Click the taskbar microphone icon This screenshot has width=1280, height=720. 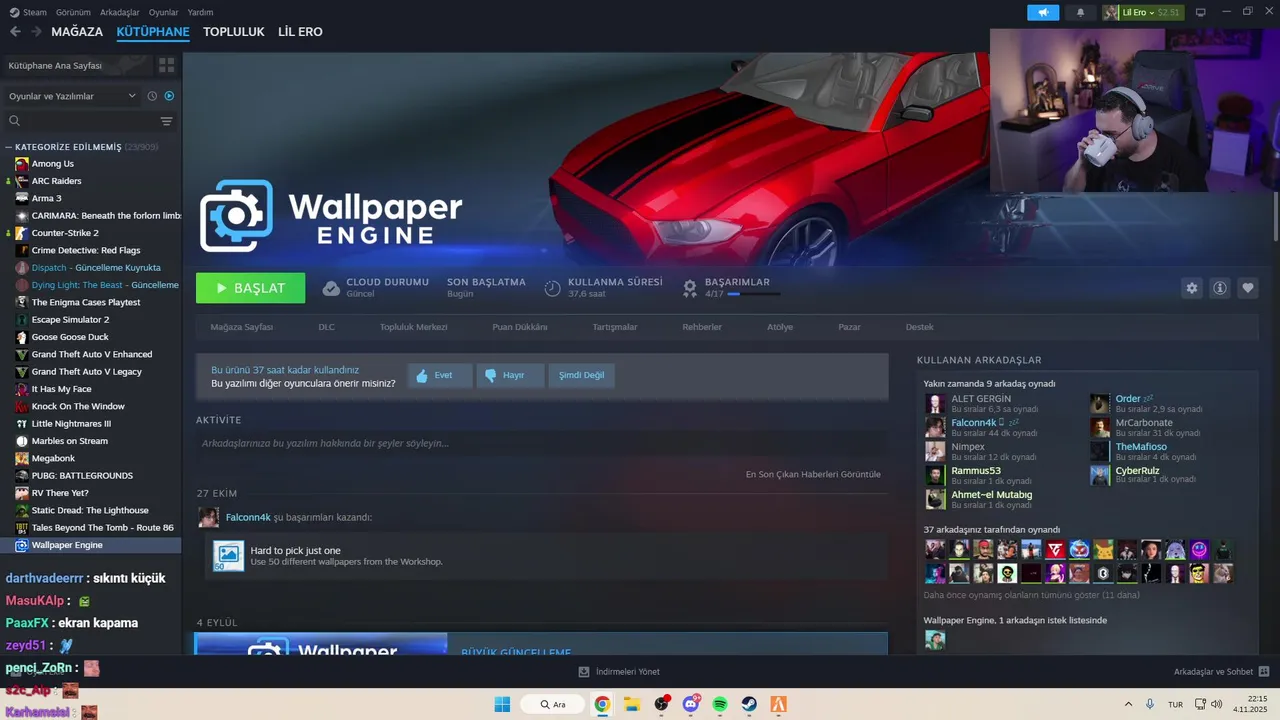1150,704
